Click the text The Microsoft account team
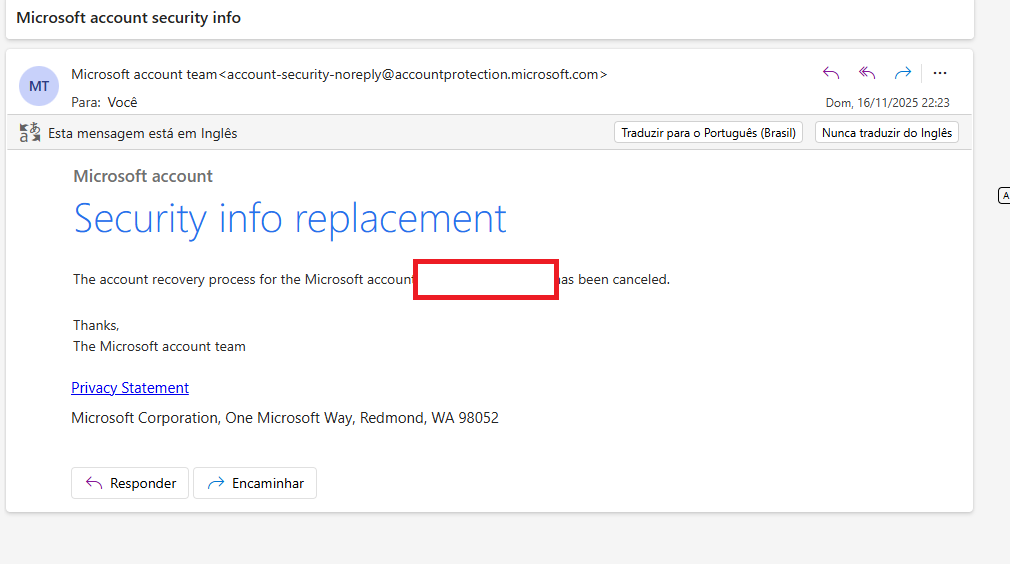 click(159, 346)
